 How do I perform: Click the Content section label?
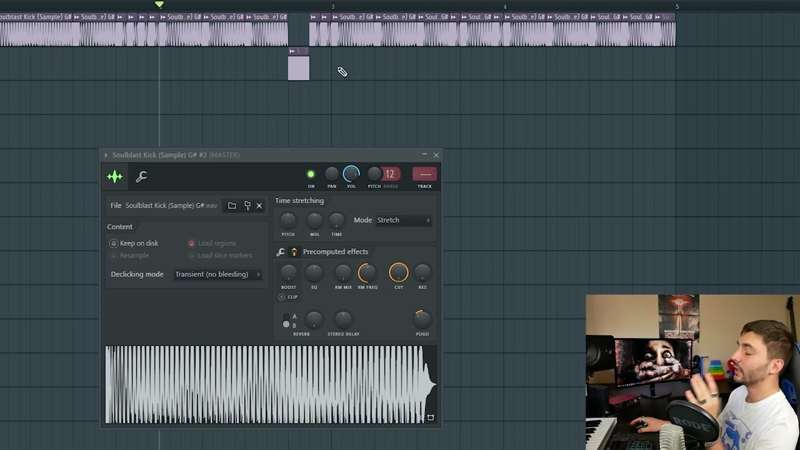click(x=120, y=227)
